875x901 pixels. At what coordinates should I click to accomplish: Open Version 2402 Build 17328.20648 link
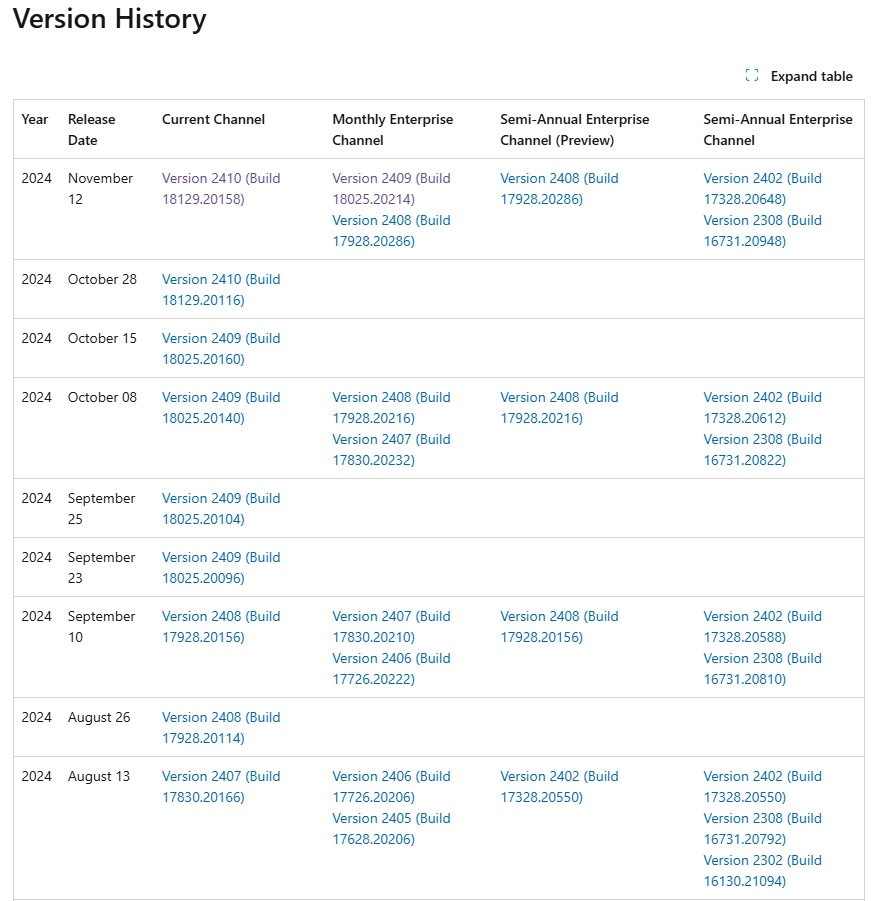(763, 188)
